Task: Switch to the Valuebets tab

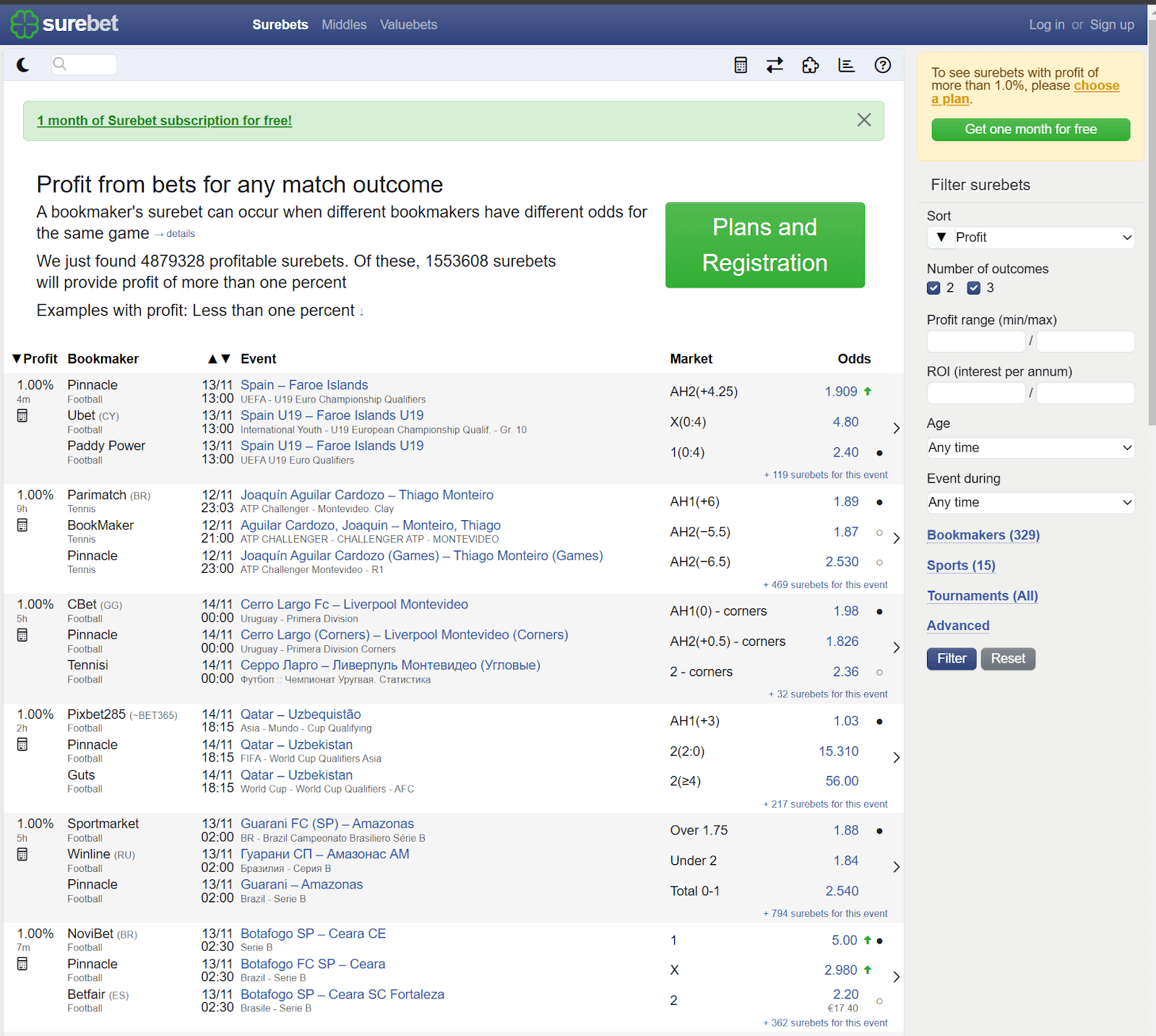Action: pyautogui.click(x=408, y=24)
